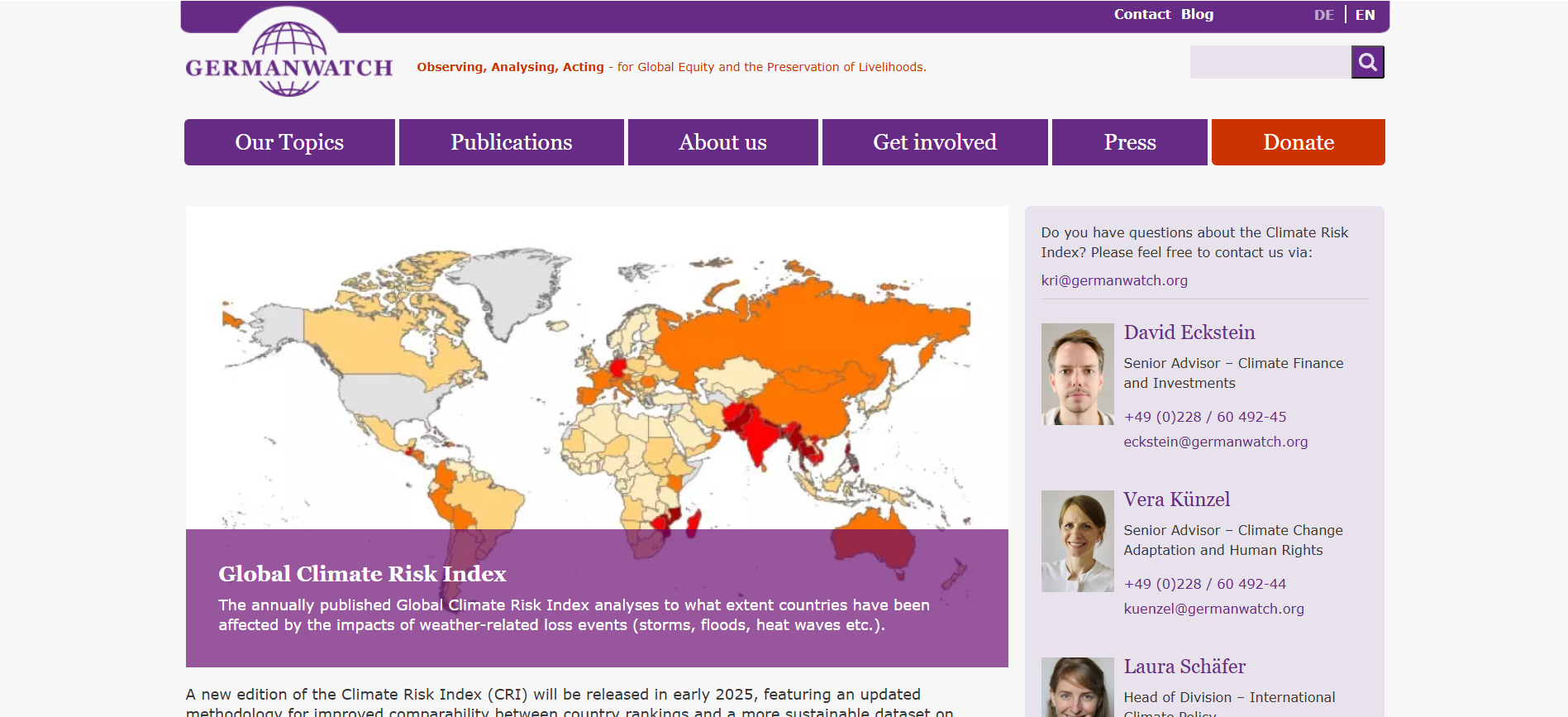Screen dimensions: 1568x717
Task: Email kuenzel@germanwatch.org
Action: click(1213, 609)
